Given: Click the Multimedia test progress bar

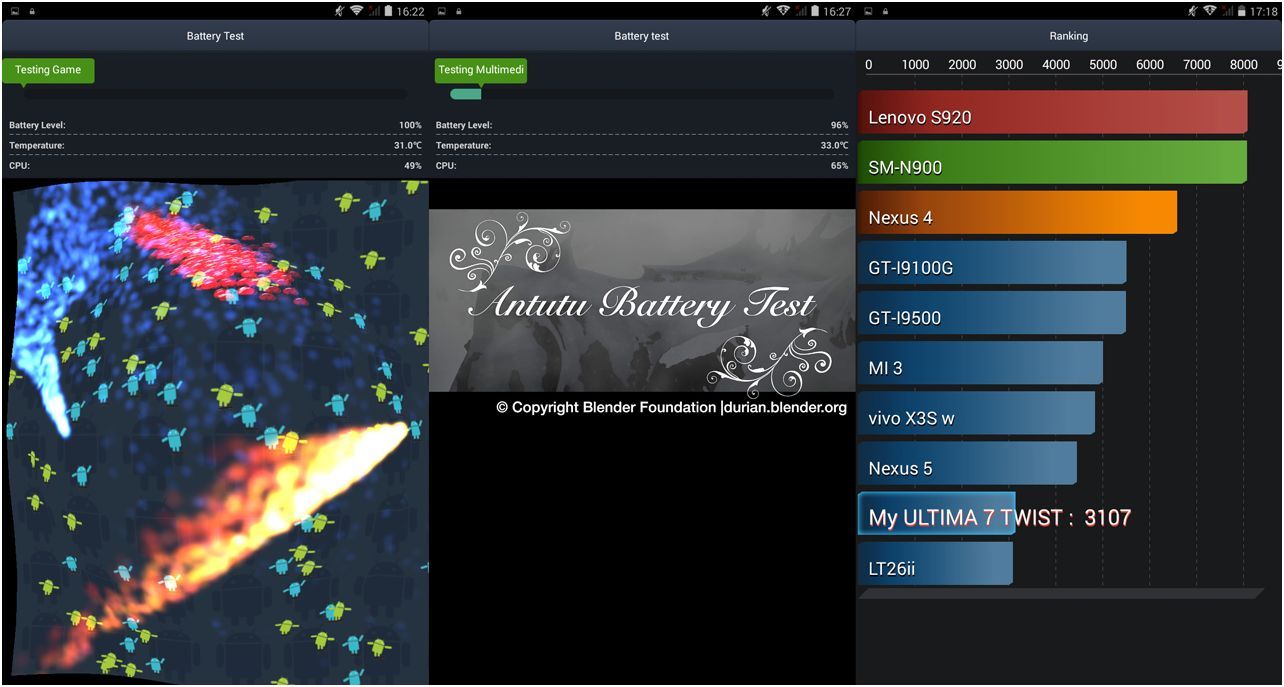Looking at the screenshot, I should point(641,94).
